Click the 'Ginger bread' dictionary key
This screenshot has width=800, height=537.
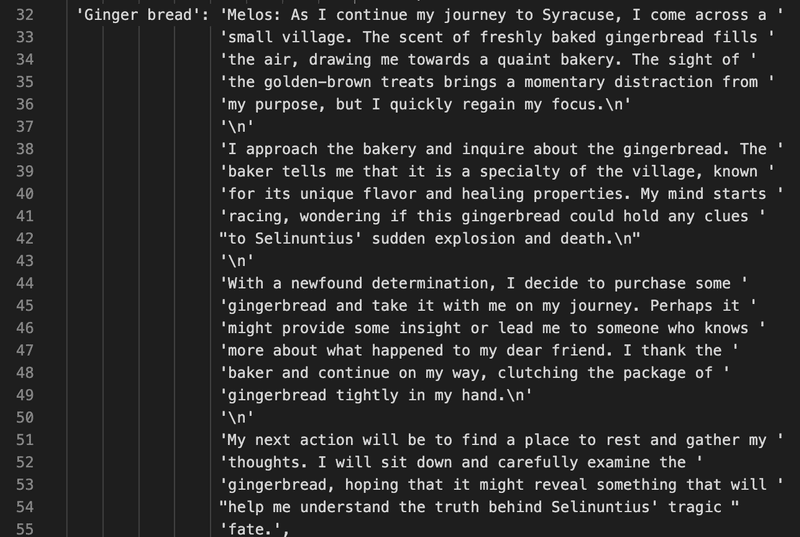138,15
